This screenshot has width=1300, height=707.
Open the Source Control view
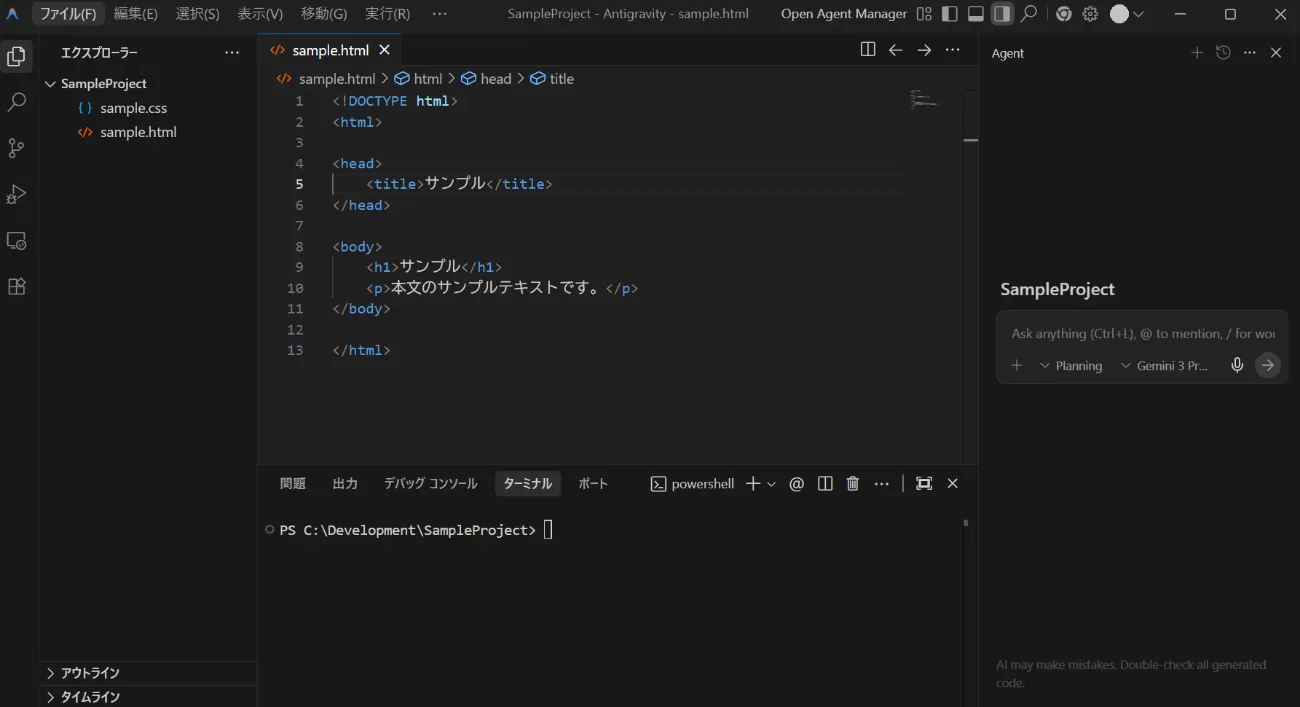16,148
